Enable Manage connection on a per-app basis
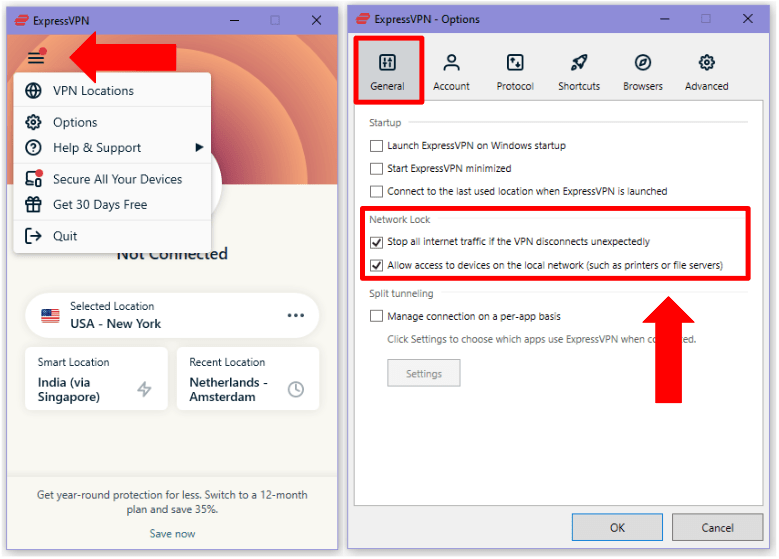The width and height of the screenshot is (779, 559). (377, 317)
